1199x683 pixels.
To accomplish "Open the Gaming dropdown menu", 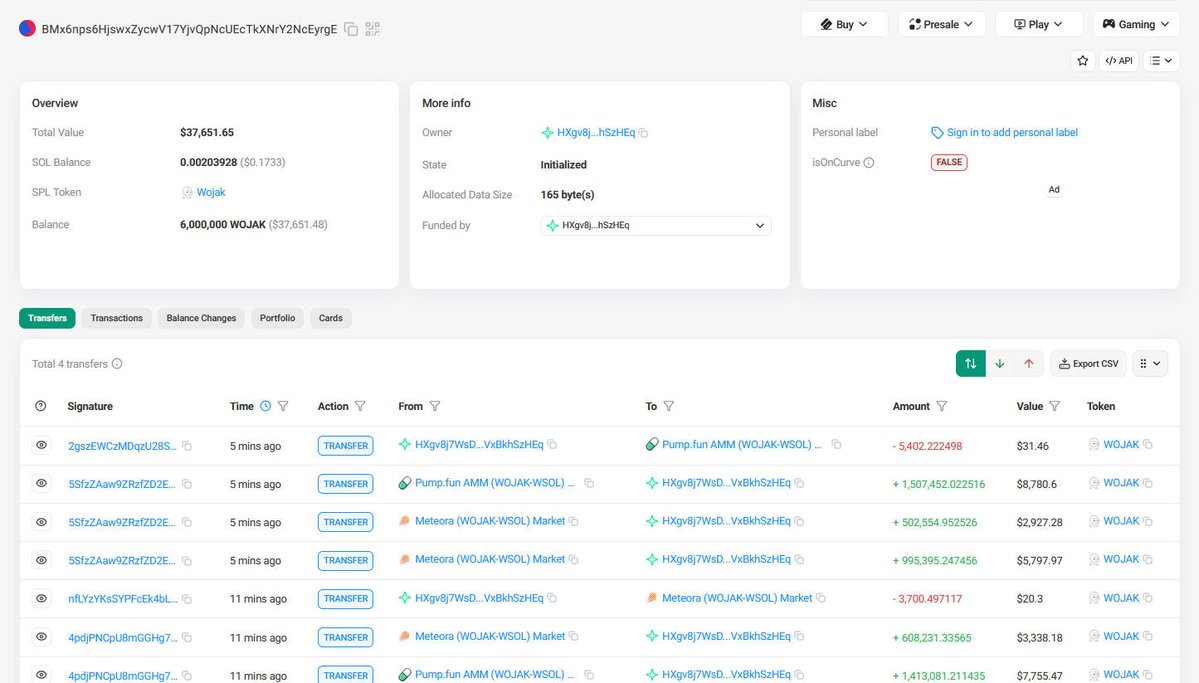I will [x=1136, y=24].
